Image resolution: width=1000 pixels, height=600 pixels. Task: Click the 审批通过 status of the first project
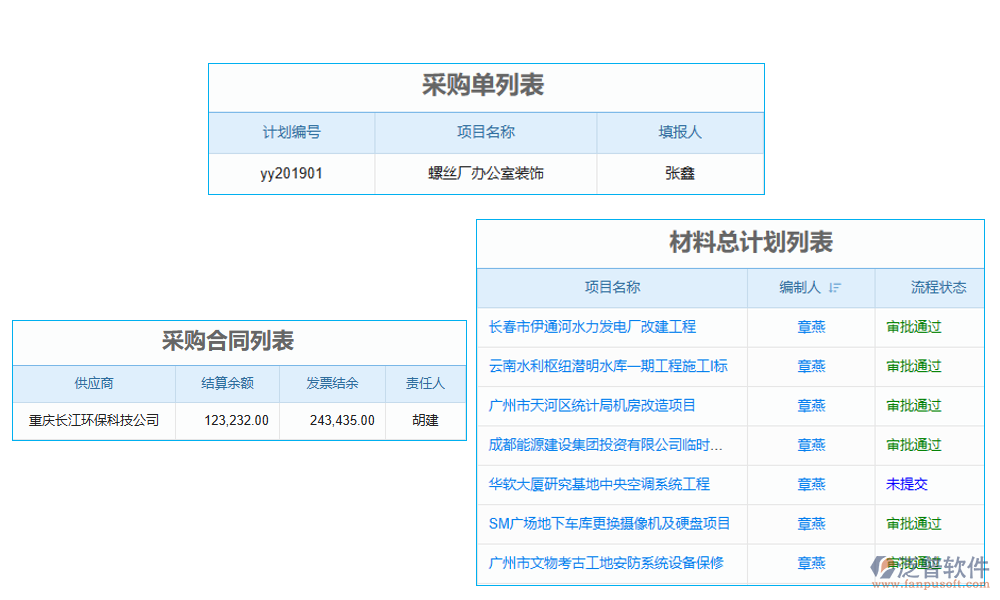pos(913,327)
